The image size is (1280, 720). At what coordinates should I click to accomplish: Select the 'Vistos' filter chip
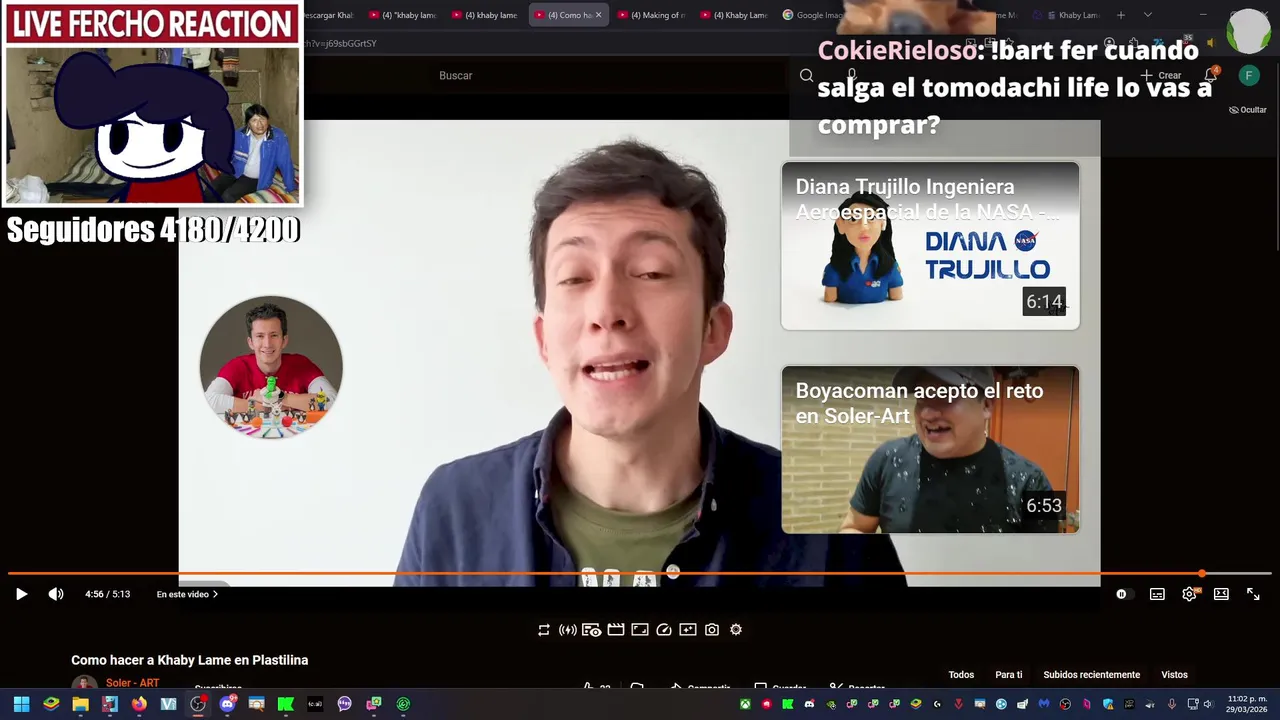click(1174, 675)
